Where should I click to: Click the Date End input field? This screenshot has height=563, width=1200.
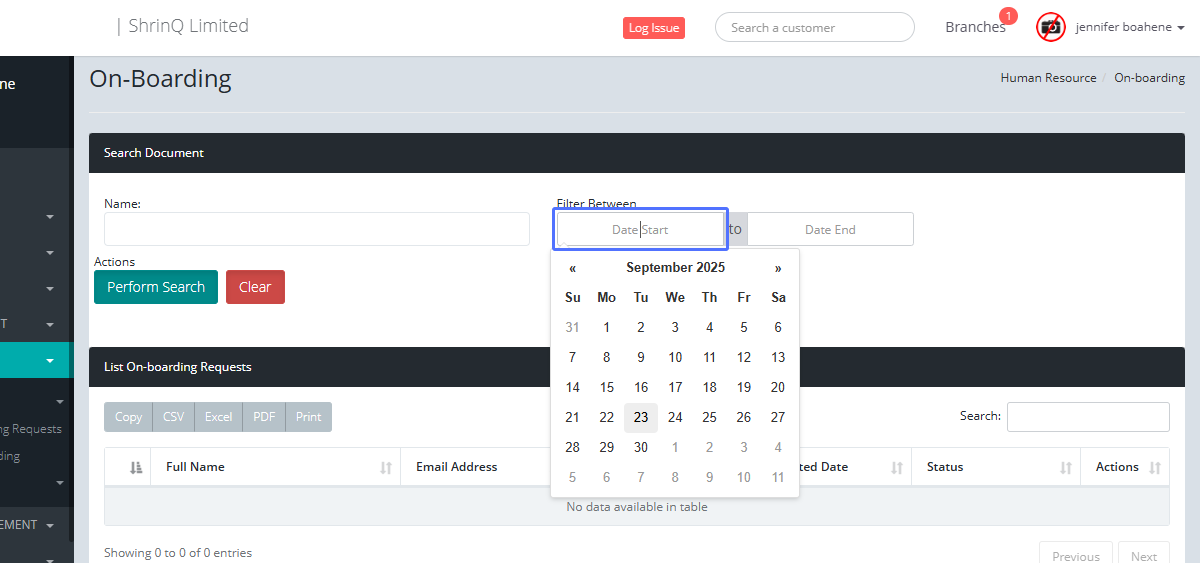(830, 229)
